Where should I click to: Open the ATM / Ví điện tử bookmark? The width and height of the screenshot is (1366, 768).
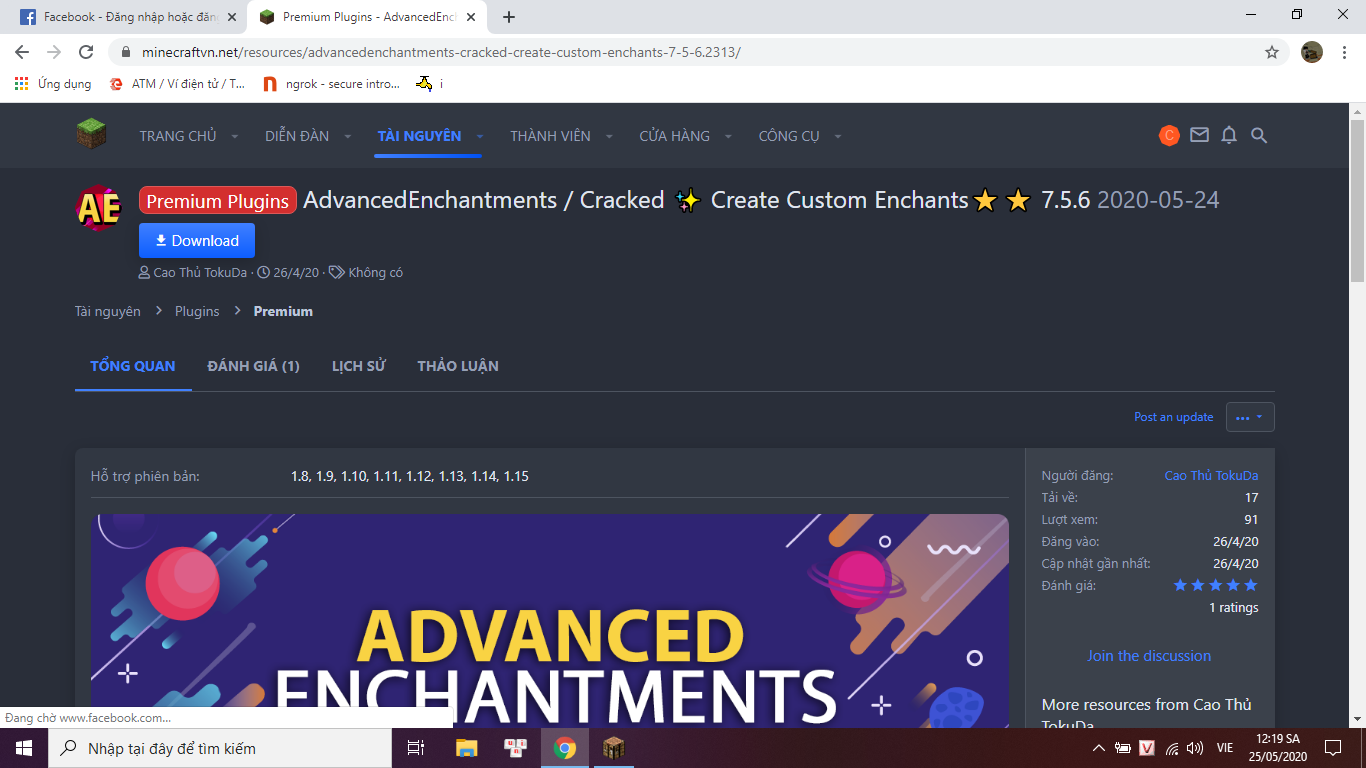[177, 84]
